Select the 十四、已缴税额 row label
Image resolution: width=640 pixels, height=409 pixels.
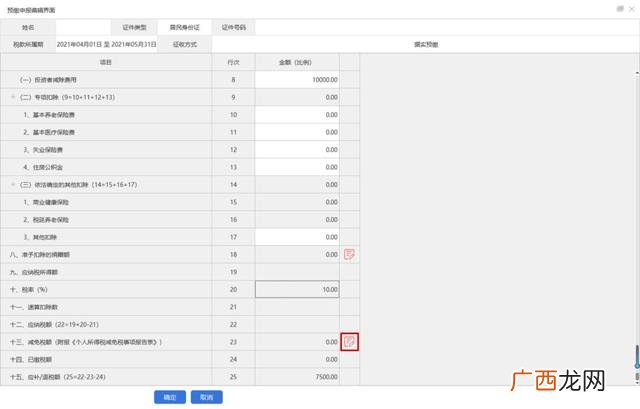[x=31, y=359]
